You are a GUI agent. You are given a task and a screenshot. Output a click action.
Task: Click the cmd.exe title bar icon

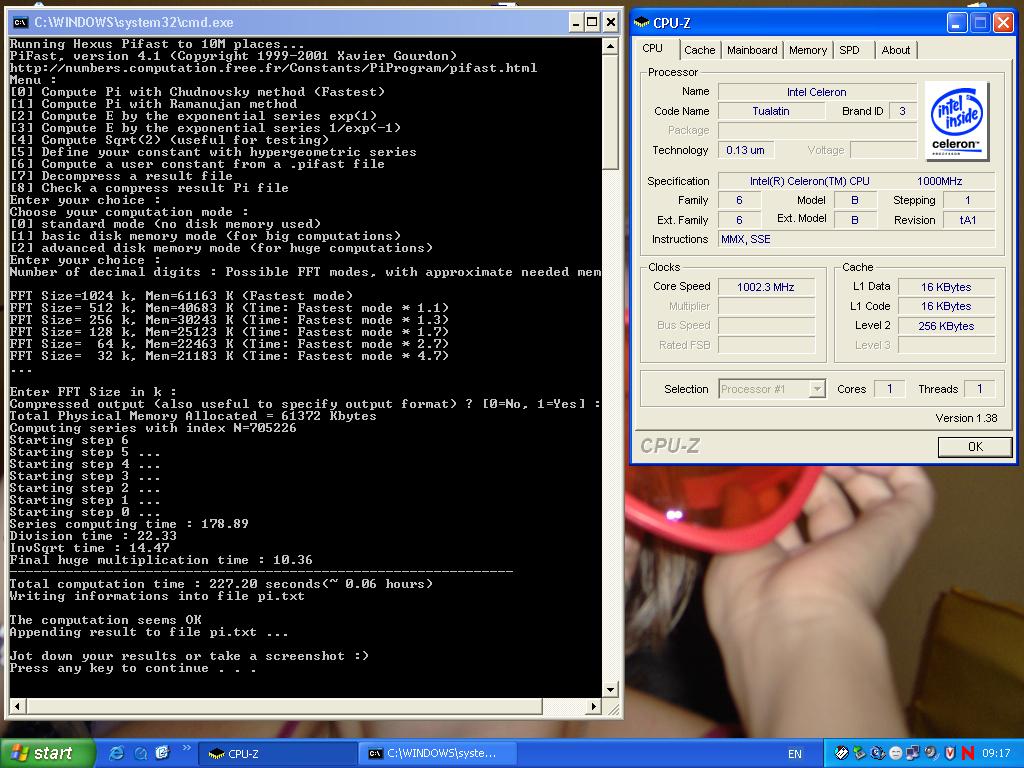[20, 23]
